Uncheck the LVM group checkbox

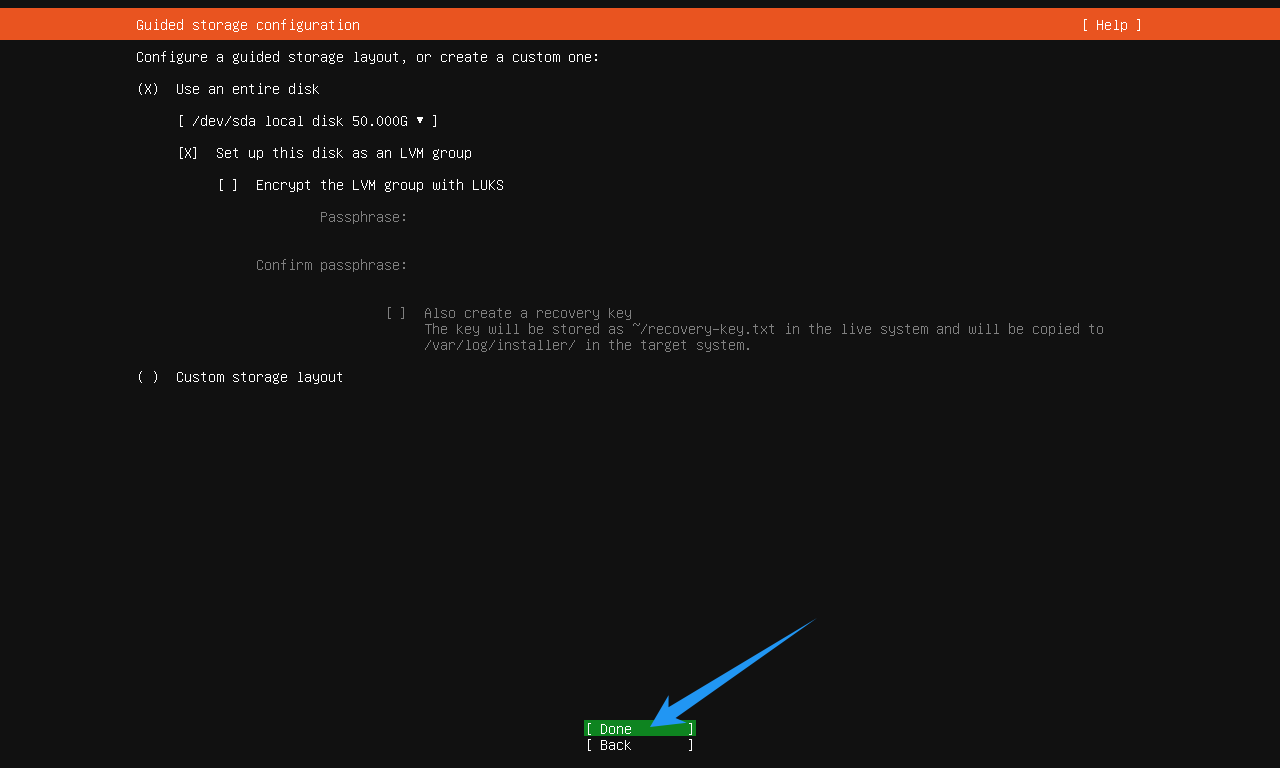click(x=188, y=153)
